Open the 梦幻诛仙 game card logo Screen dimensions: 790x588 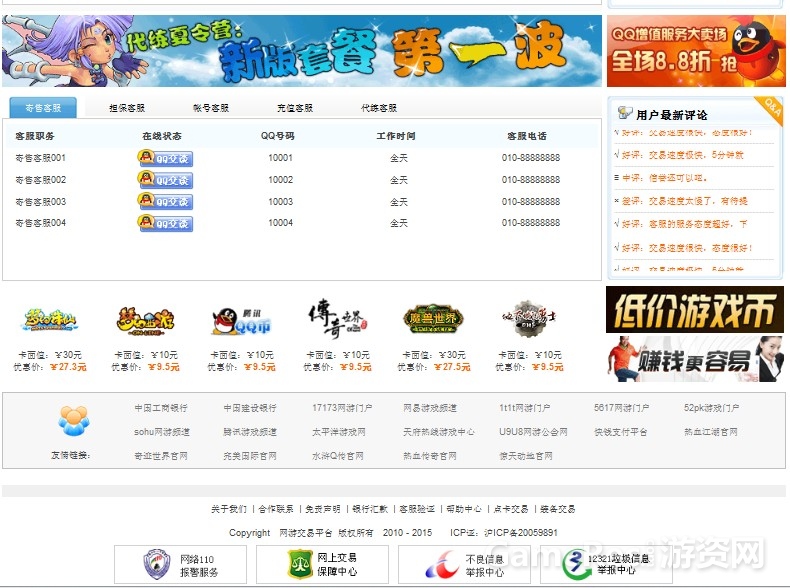(x=50, y=320)
